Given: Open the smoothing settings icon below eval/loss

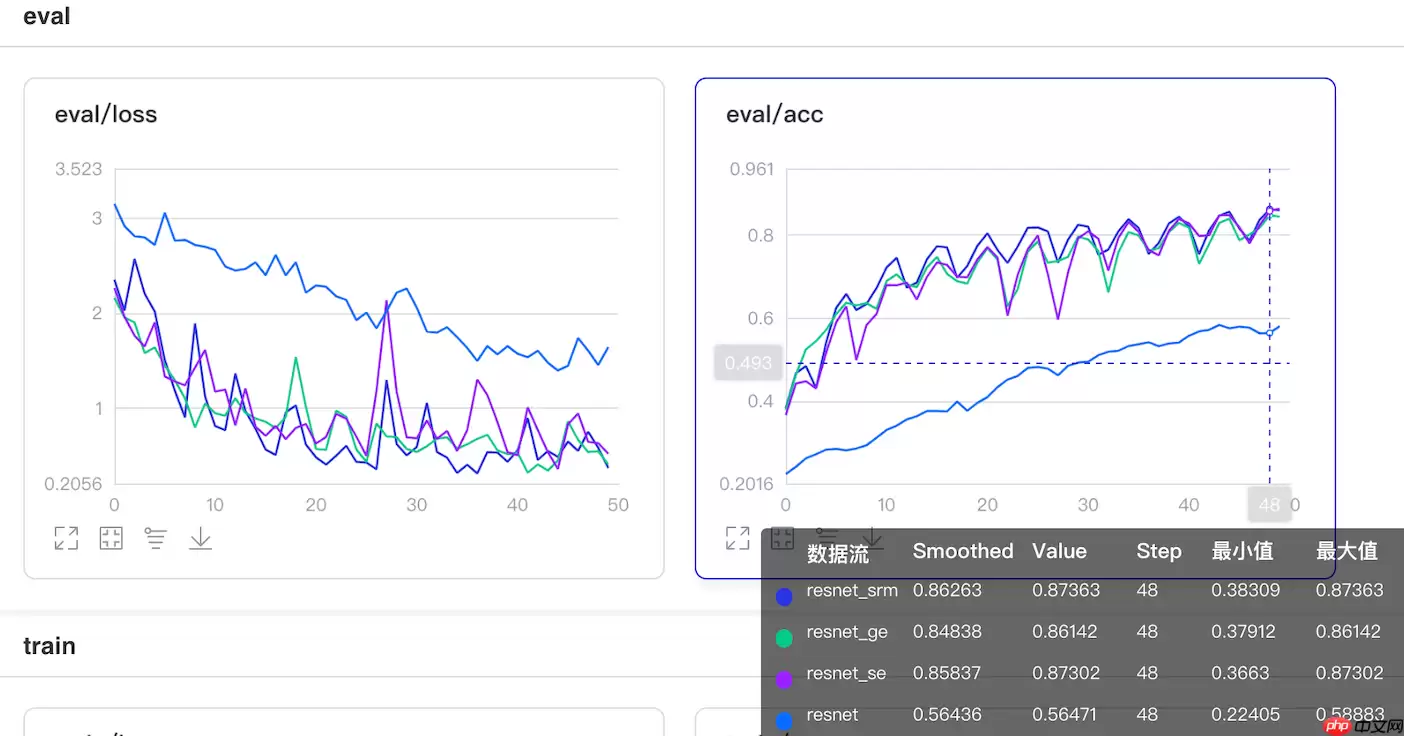Looking at the screenshot, I should pyautogui.click(x=156, y=538).
